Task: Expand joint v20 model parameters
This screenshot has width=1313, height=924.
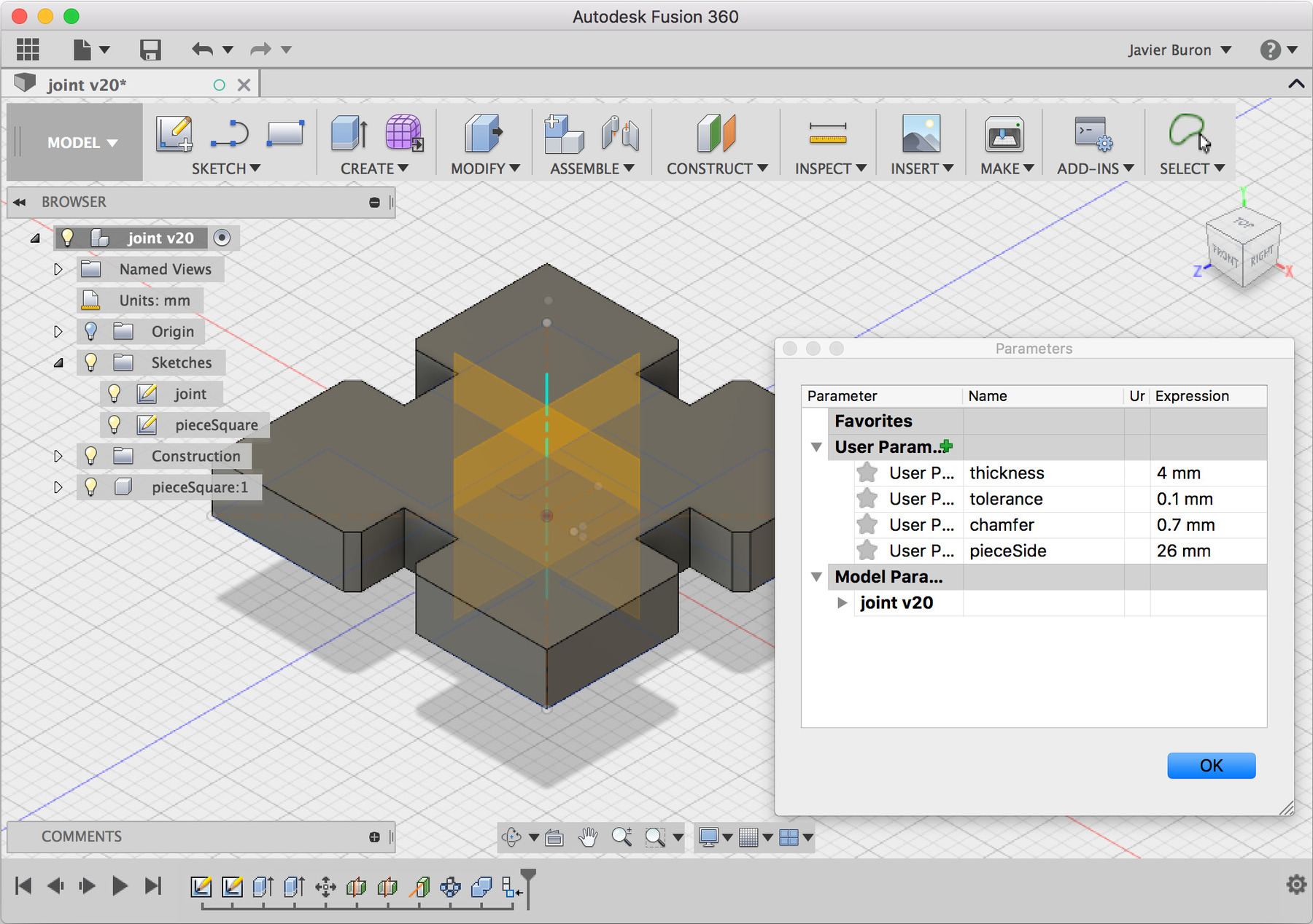Action: pyautogui.click(x=843, y=603)
